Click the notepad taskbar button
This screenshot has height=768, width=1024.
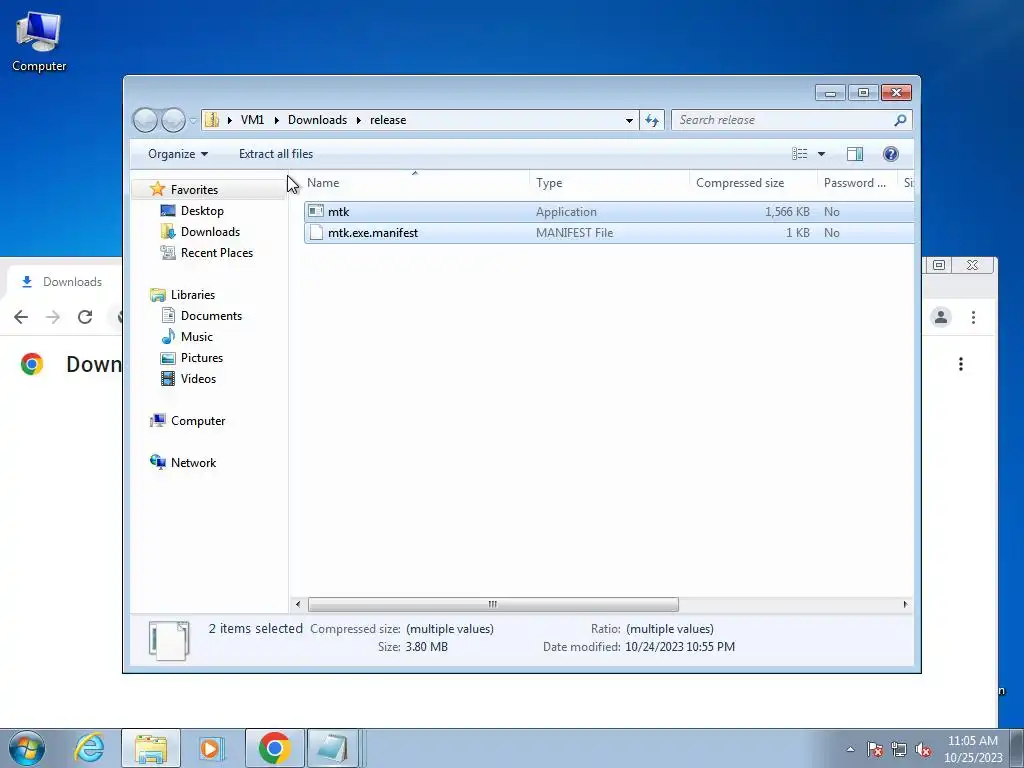coord(333,748)
